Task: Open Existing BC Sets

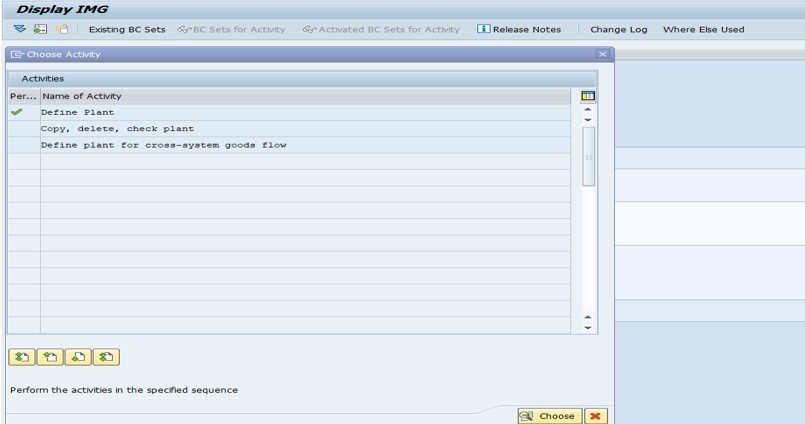Action: [127, 29]
